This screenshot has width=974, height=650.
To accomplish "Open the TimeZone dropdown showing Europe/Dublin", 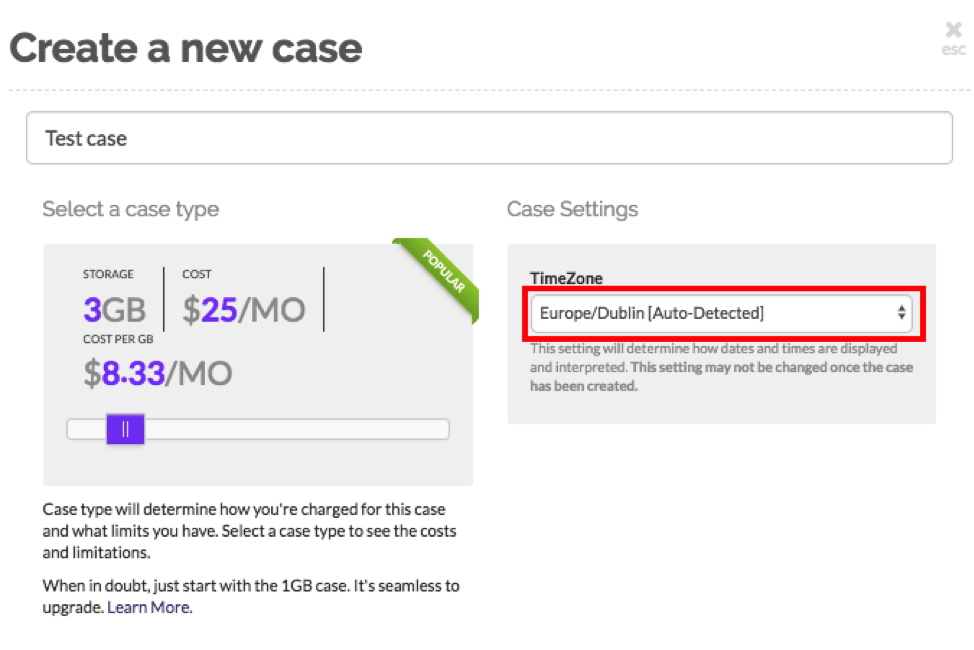I will click(720, 312).
